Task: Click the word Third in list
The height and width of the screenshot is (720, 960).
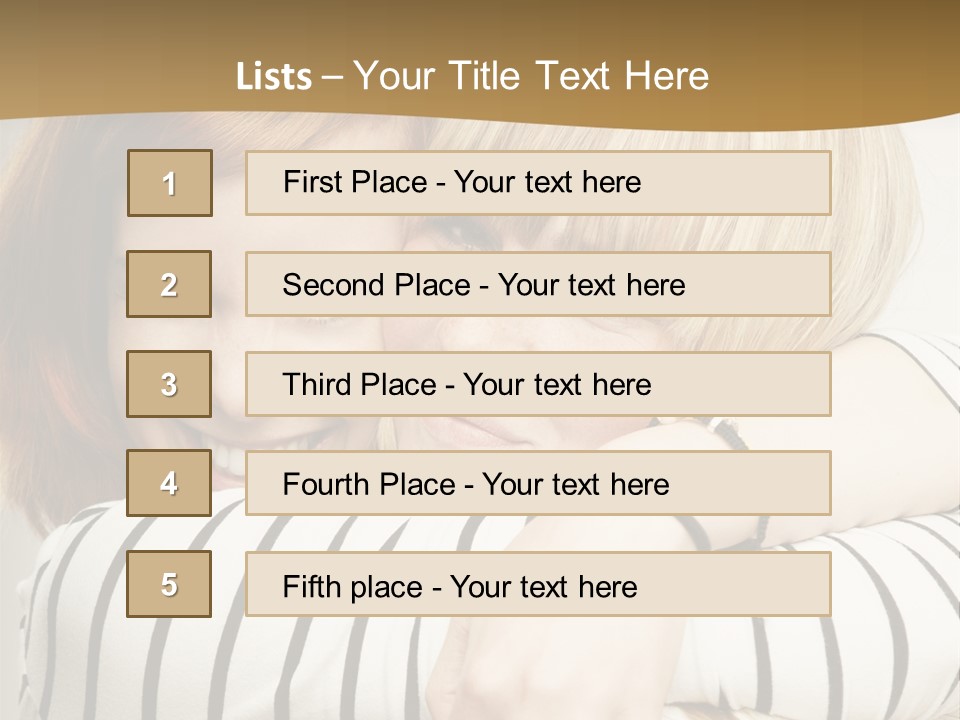Action: tap(316, 384)
